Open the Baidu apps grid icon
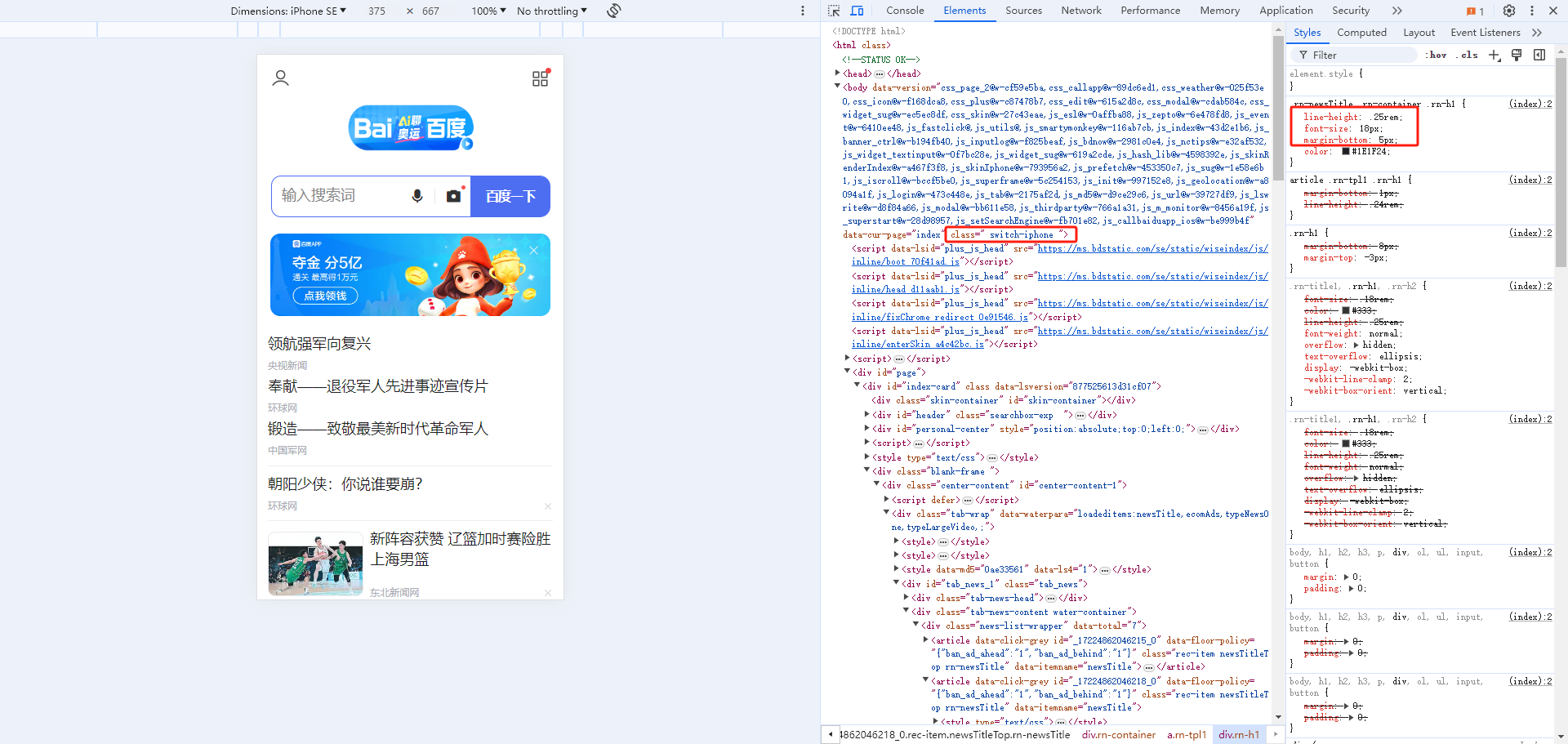 (541, 78)
